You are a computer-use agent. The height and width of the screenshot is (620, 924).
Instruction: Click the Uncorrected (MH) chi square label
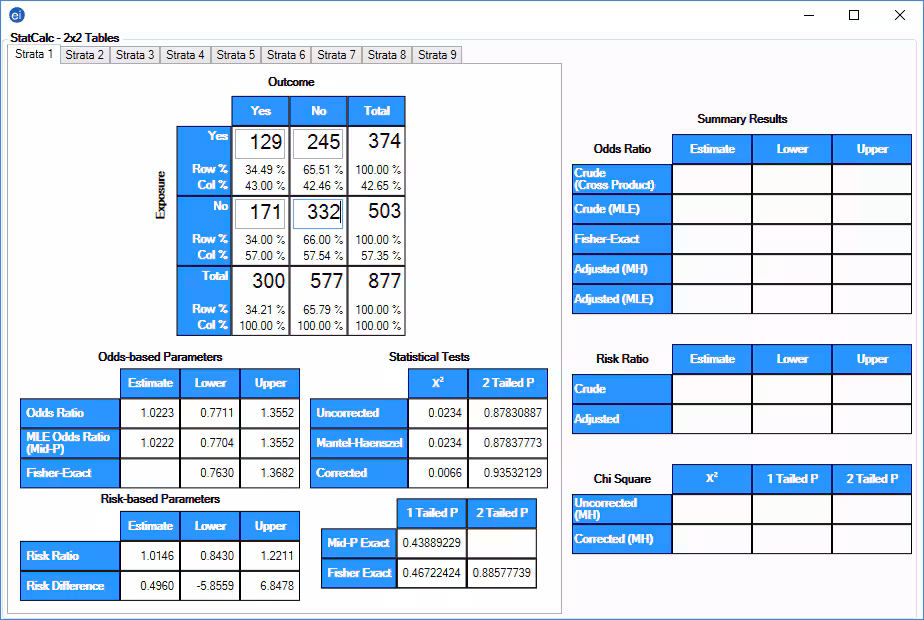[622, 509]
